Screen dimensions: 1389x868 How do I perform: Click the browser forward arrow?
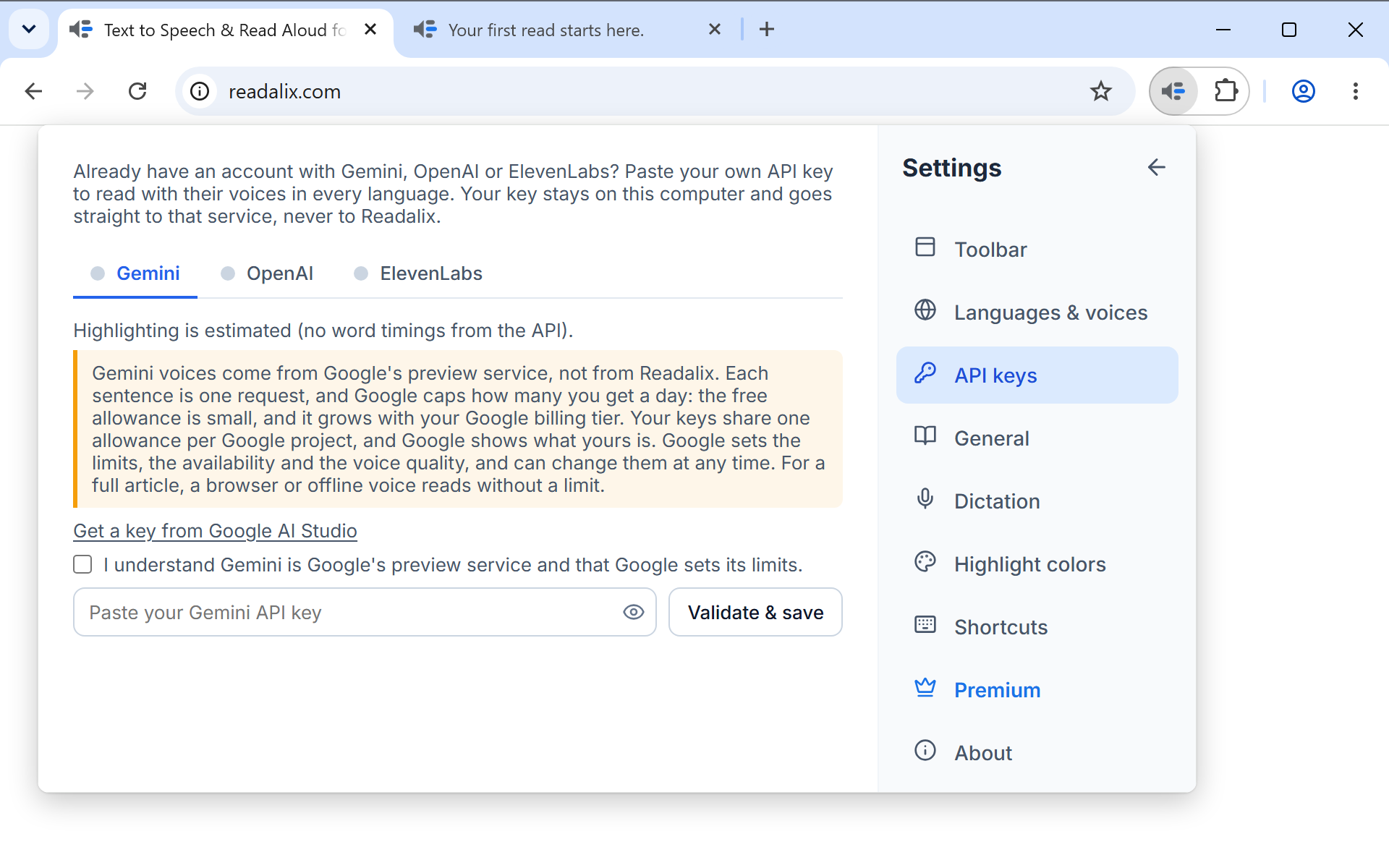(x=85, y=91)
